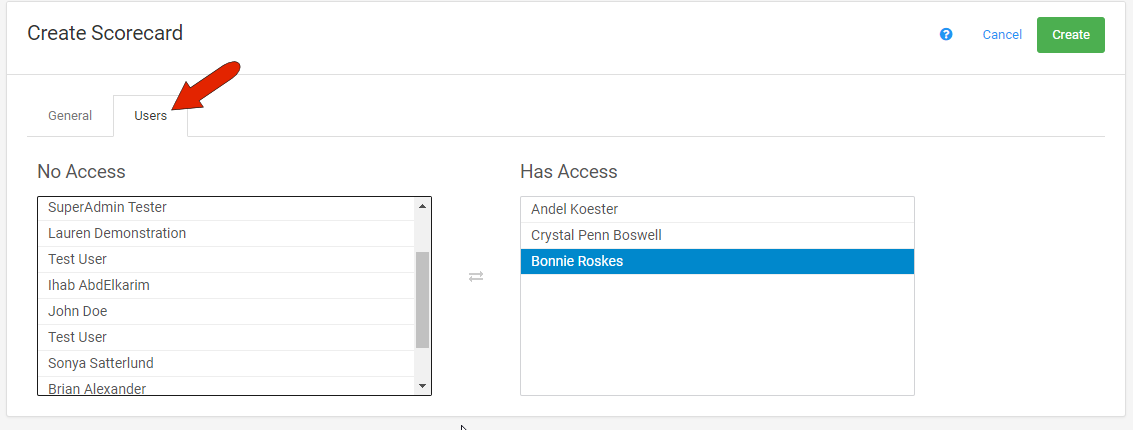Screen dimensions: 1133x430
Task: Click the No Access scrollbar down arrow
Action: 423,387
